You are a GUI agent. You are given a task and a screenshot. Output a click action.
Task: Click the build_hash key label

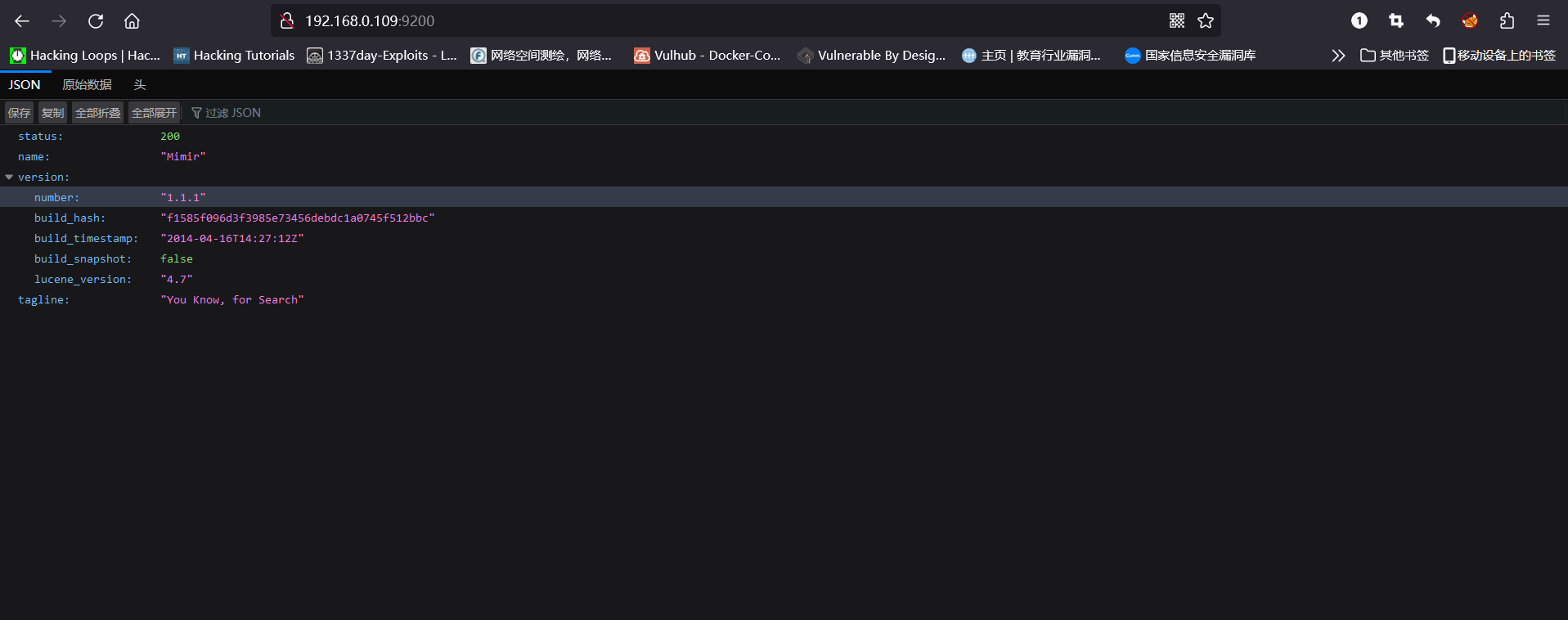70,218
